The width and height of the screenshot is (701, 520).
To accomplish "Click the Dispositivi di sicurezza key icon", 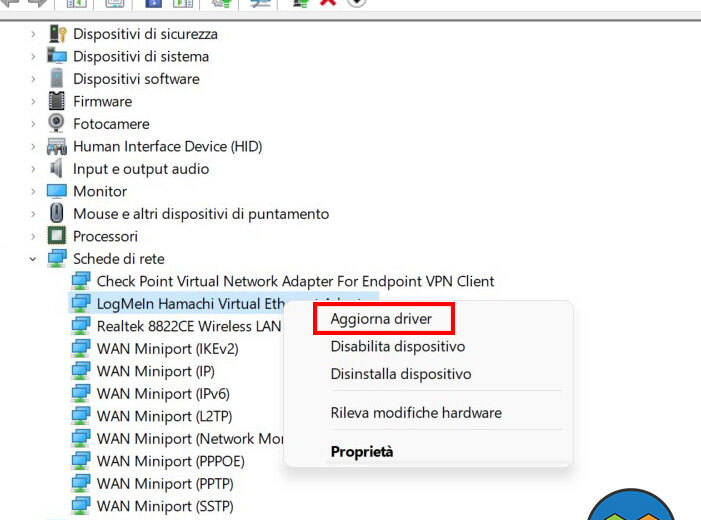I will pyautogui.click(x=57, y=34).
